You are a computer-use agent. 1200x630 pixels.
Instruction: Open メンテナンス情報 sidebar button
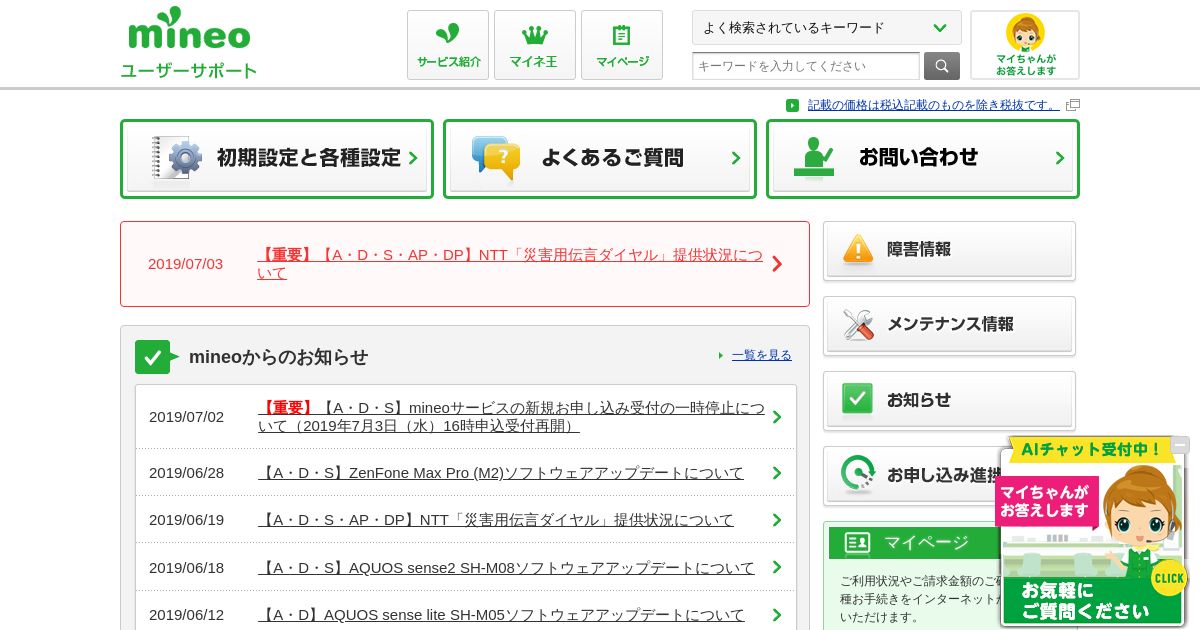coord(949,326)
